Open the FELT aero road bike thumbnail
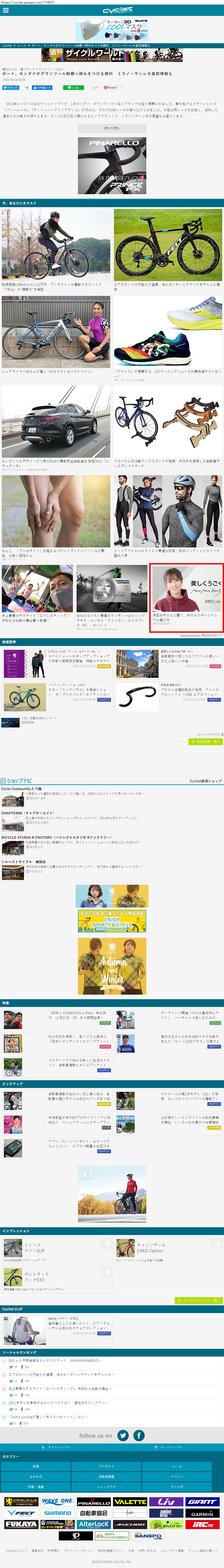 [x=168, y=245]
